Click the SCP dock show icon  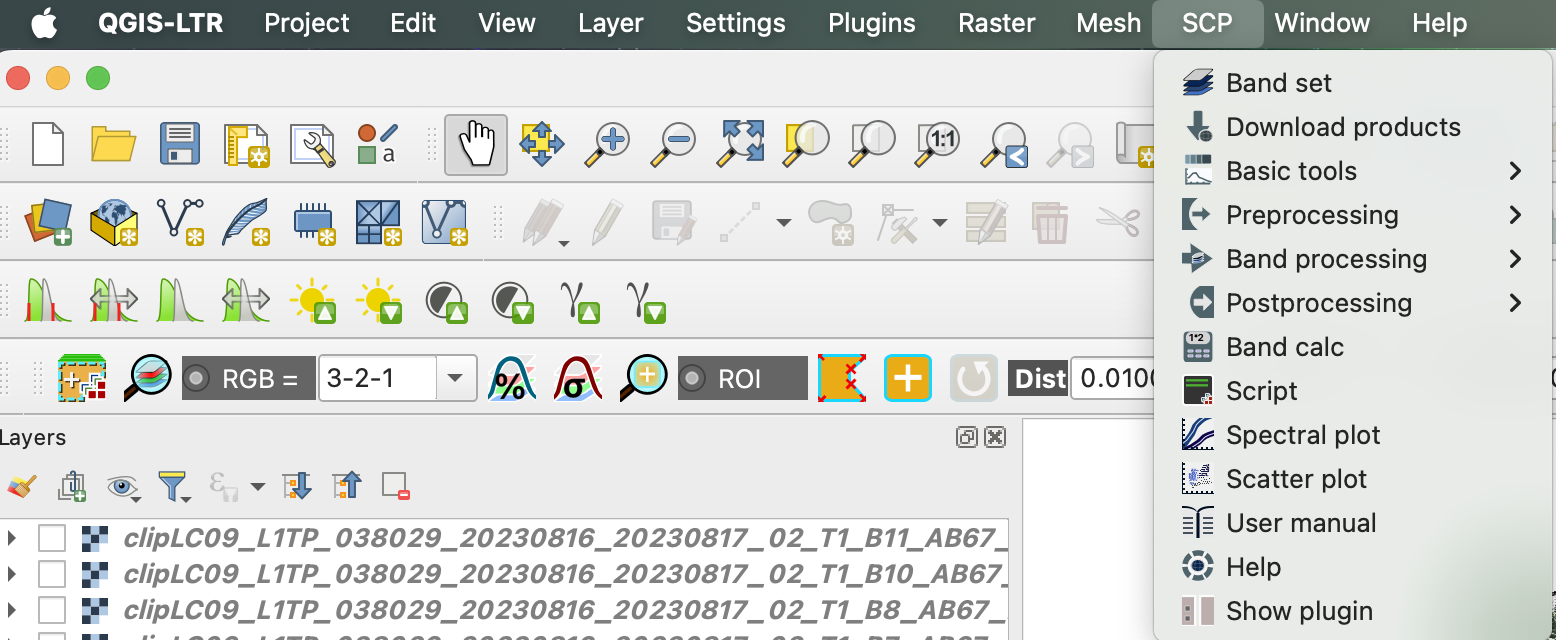pyautogui.click(x=82, y=379)
